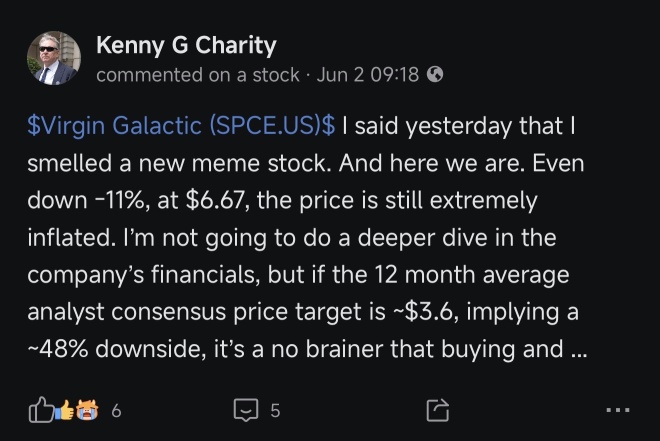Click the yellow thumbs-up emoji reaction

(66, 410)
